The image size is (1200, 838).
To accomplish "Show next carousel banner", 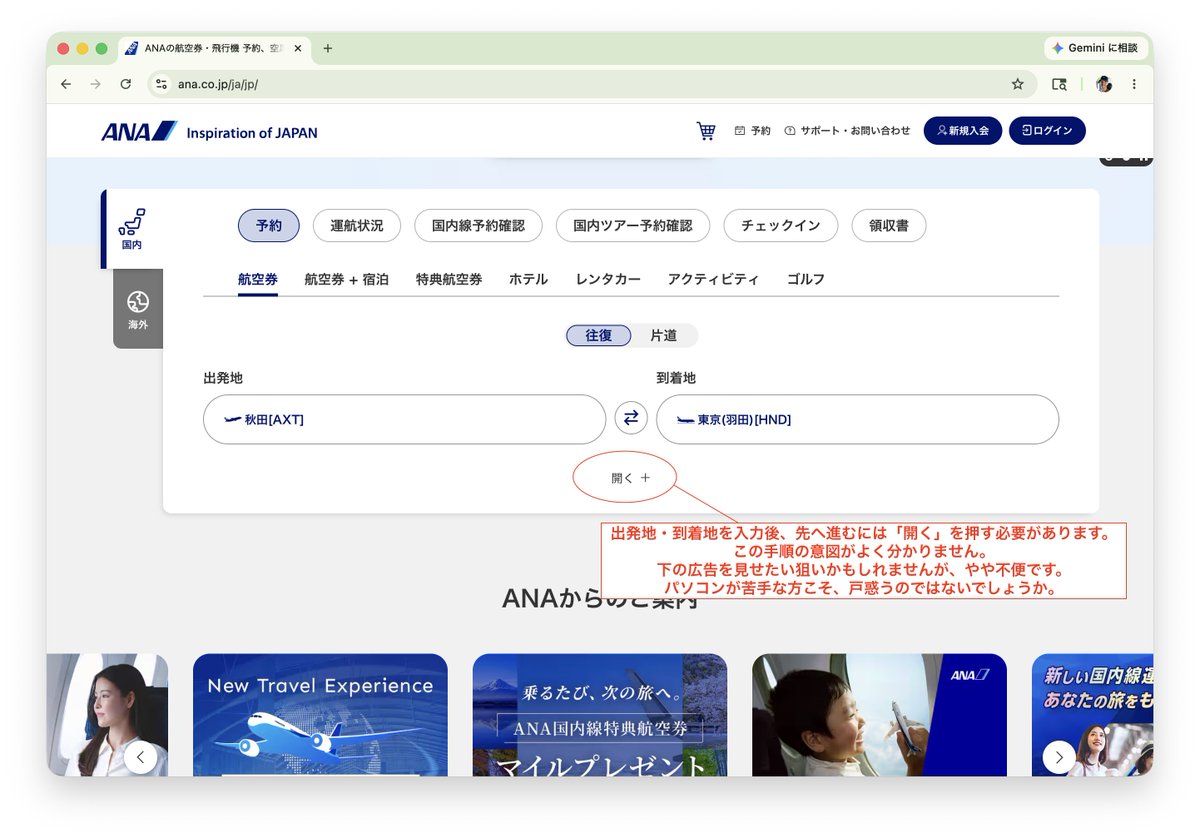I will pos(1059,757).
